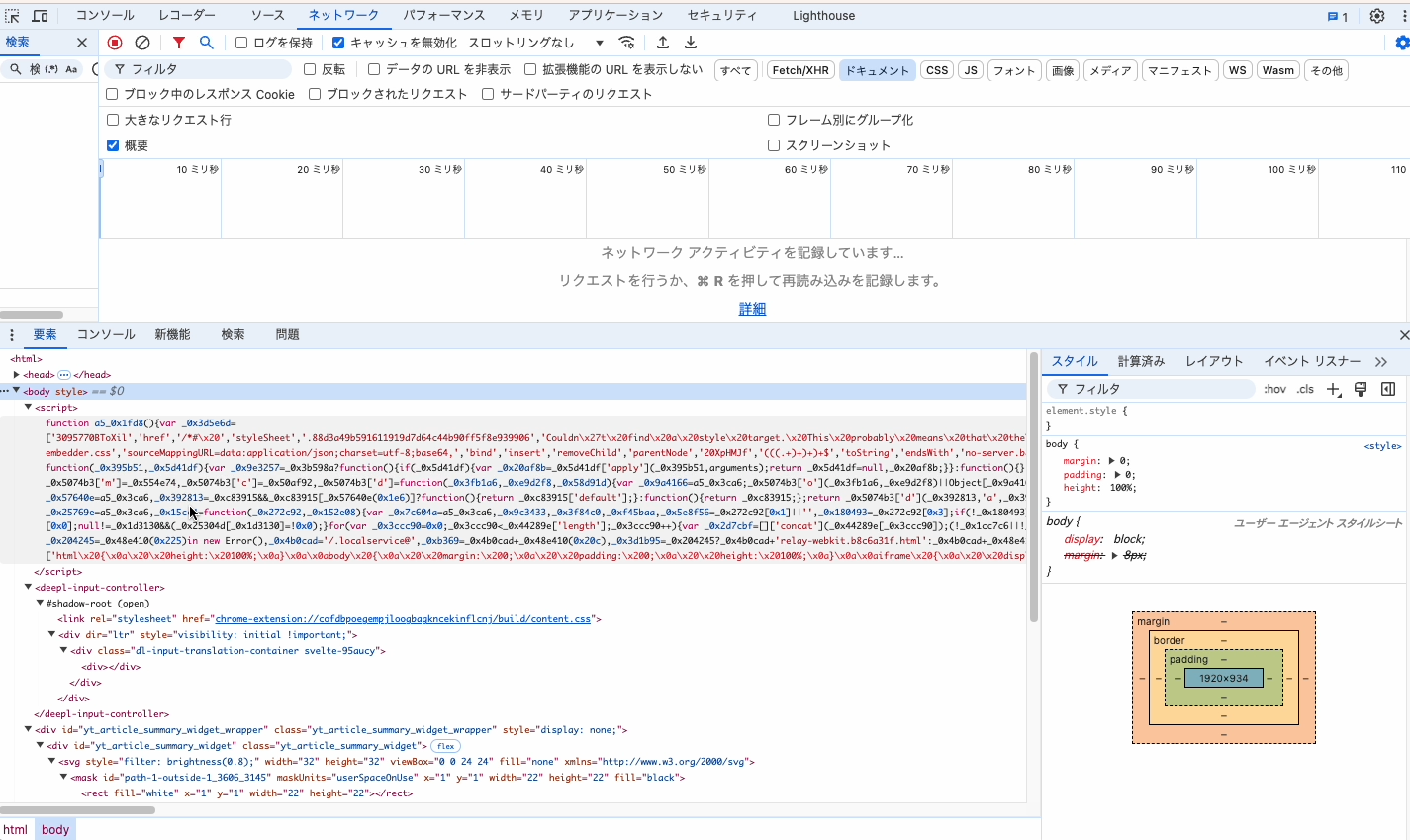Check 拡張機能の URL を表示しない checkbox
1410x840 pixels.
pos(530,69)
